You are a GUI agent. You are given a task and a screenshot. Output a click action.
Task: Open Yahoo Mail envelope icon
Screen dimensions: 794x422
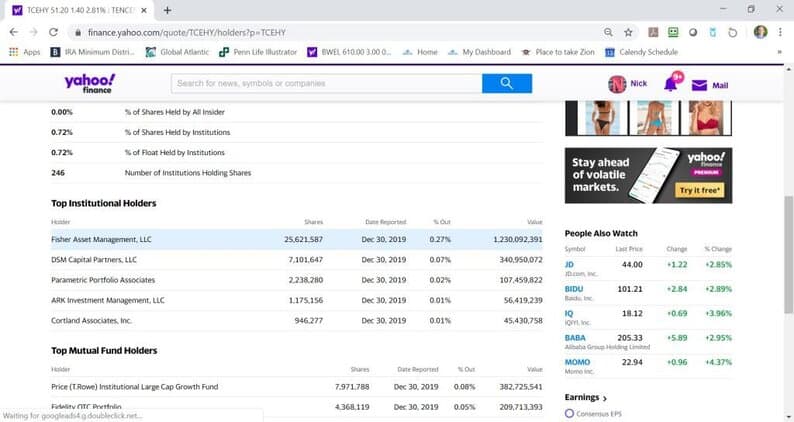click(699, 85)
